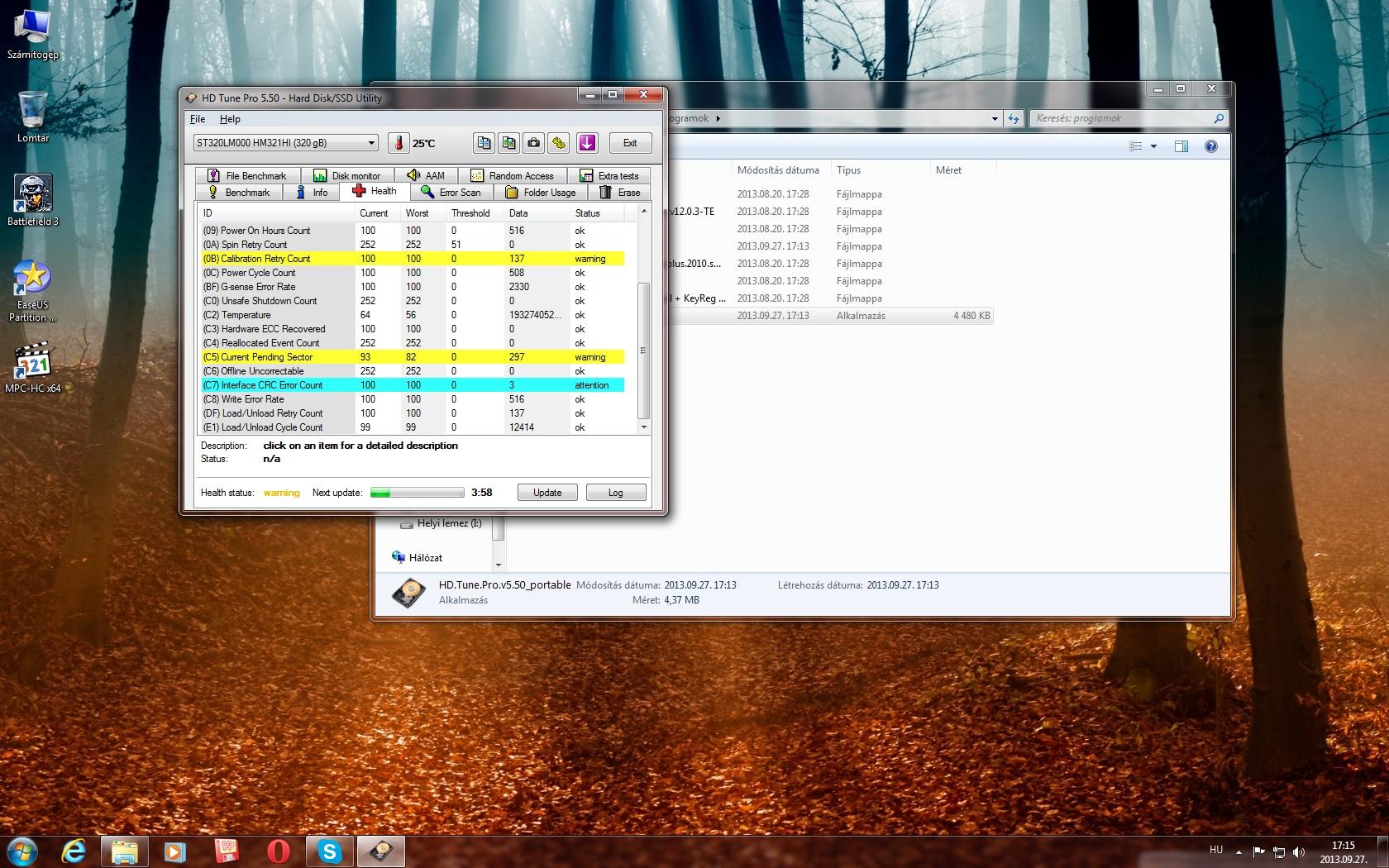This screenshot has width=1389, height=868.
Task: Switch to the Disk monitor tab
Action: [x=347, y=175]
